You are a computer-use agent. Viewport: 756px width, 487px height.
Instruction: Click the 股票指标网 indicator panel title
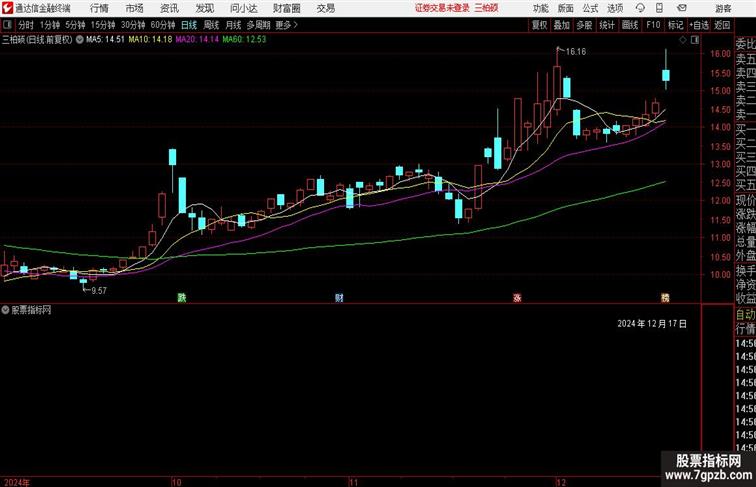pyautogui.click(x=31, y=310)
